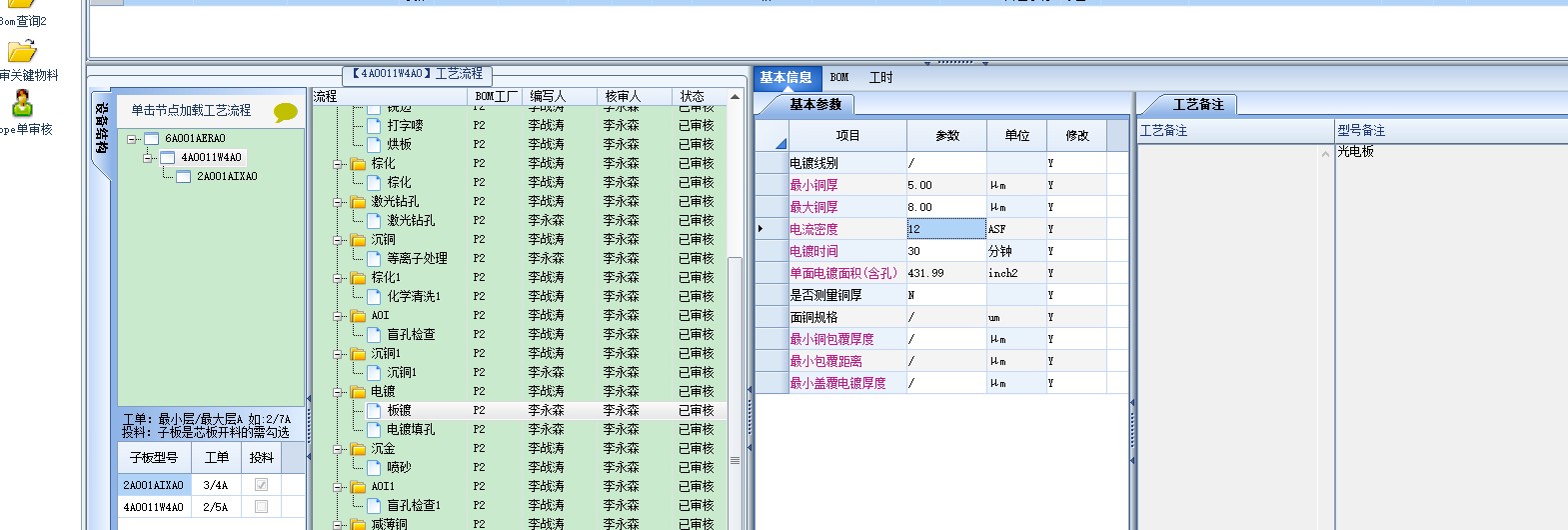Click the 喷砂 document icon
This screenshot has height=530, width=1568.
375,468
